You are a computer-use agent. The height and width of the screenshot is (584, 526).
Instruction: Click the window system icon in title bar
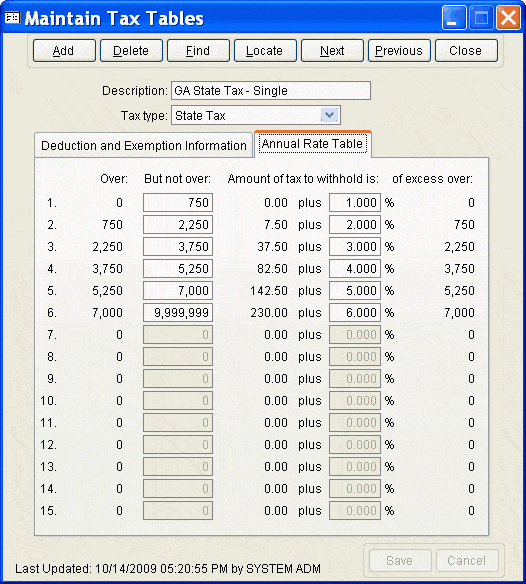point(12,18)
